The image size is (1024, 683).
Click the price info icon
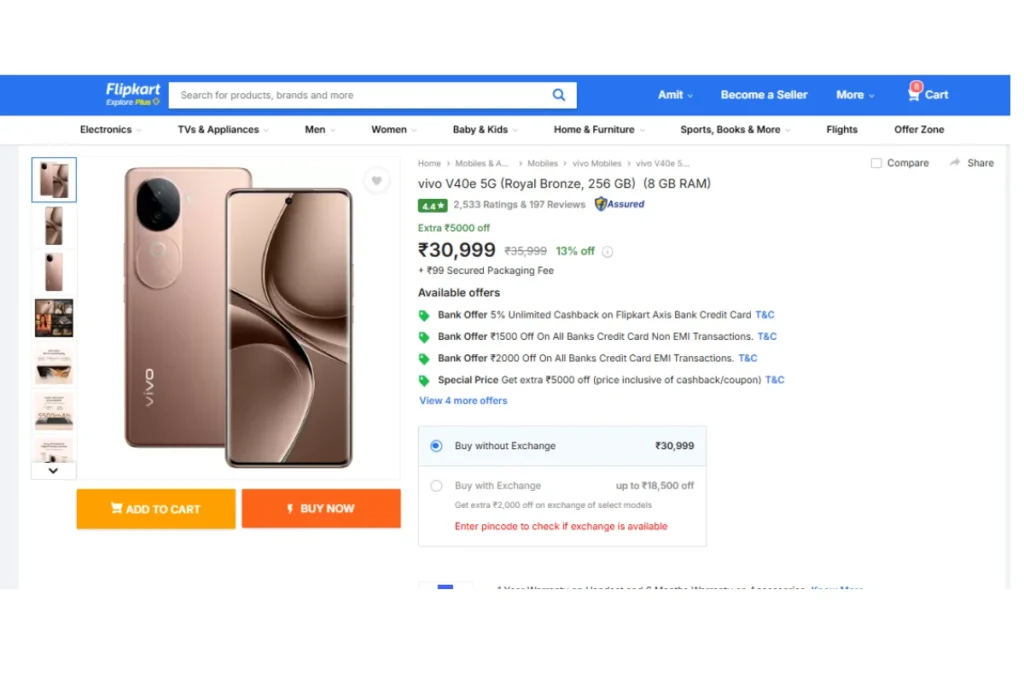[607, 251]
